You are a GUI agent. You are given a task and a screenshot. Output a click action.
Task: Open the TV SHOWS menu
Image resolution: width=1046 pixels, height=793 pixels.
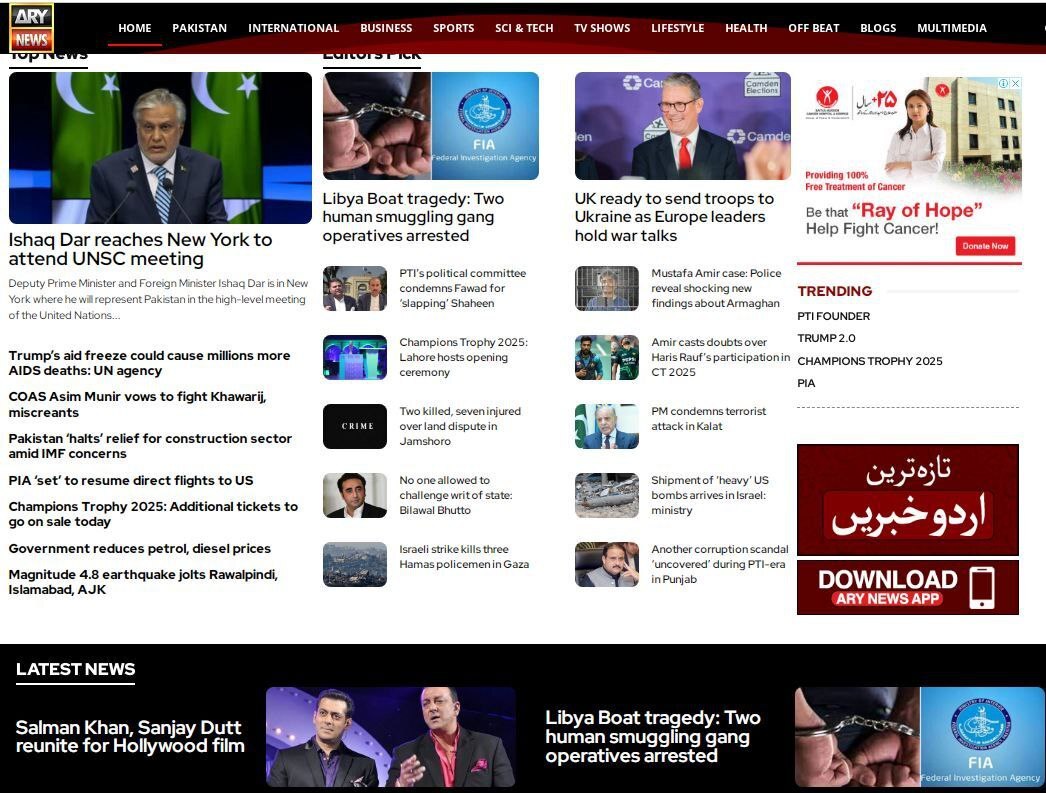(602, 28)
